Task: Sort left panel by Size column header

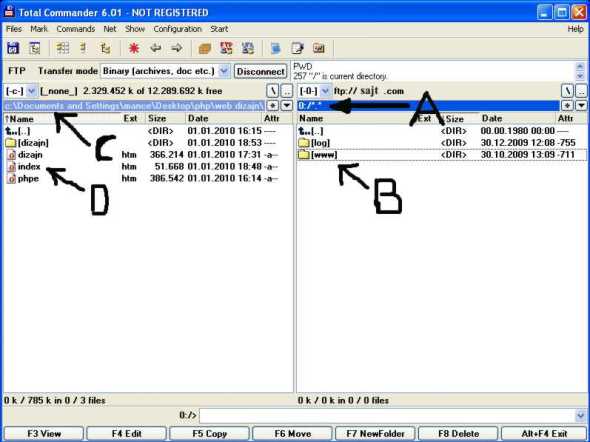Action: coord(165,119)
